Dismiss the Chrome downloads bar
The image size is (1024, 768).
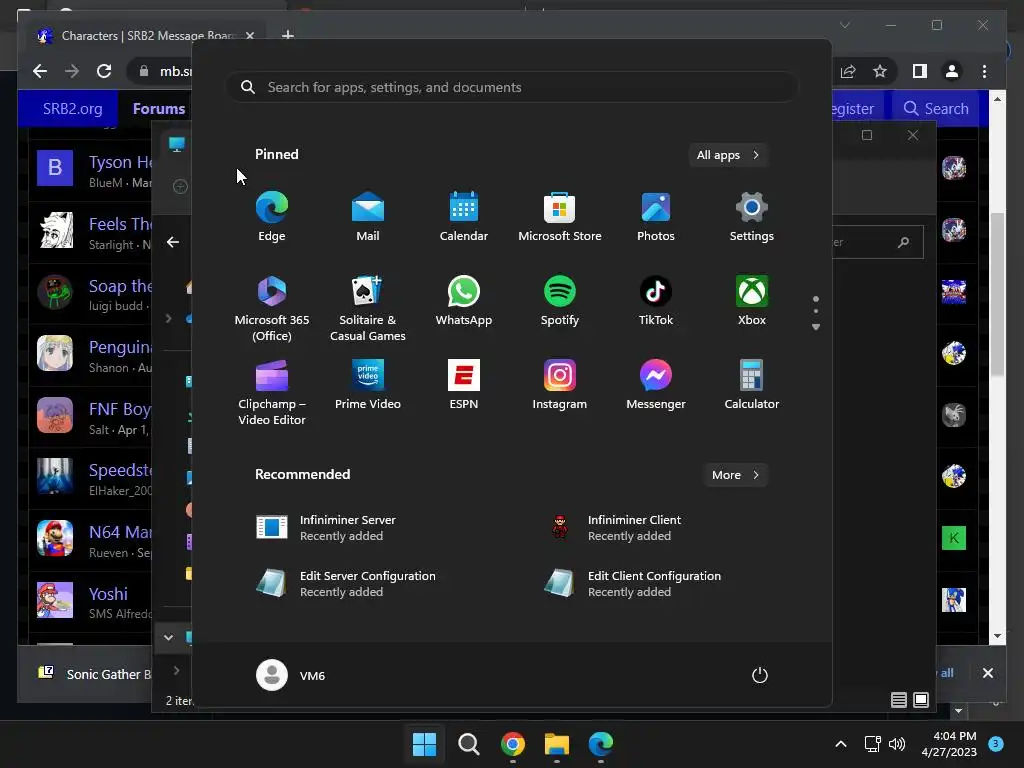click(x=988, y=673)
